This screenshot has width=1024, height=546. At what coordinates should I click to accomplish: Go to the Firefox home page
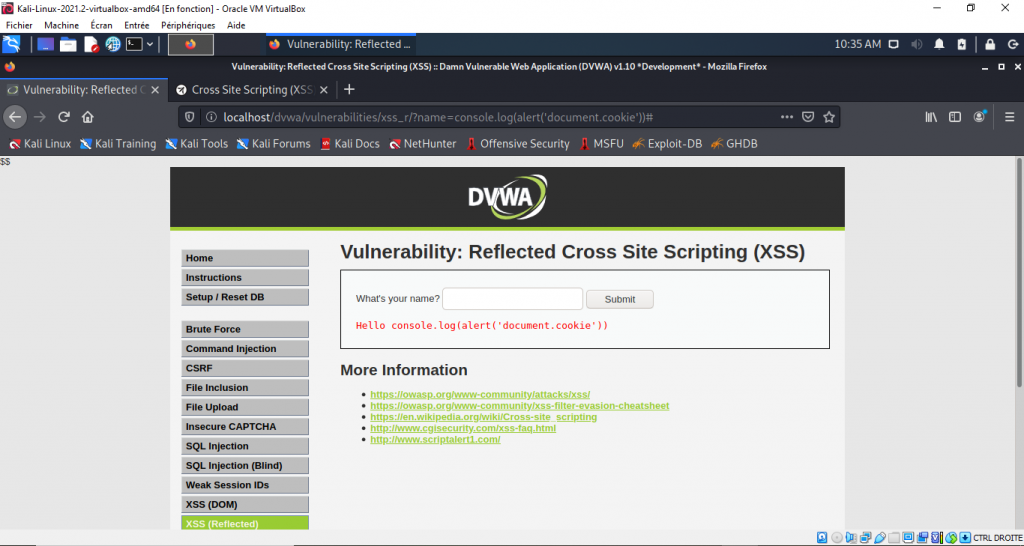point(88,117)
